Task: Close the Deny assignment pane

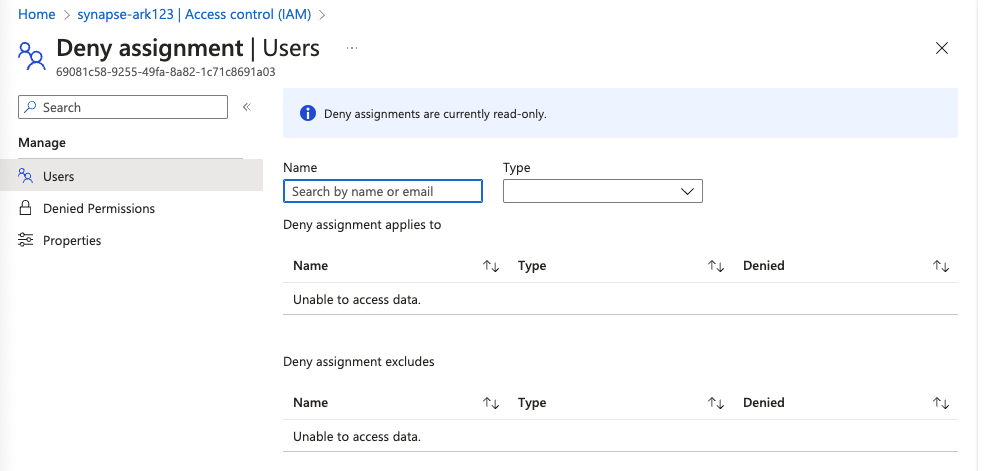Action: (941, 48)
